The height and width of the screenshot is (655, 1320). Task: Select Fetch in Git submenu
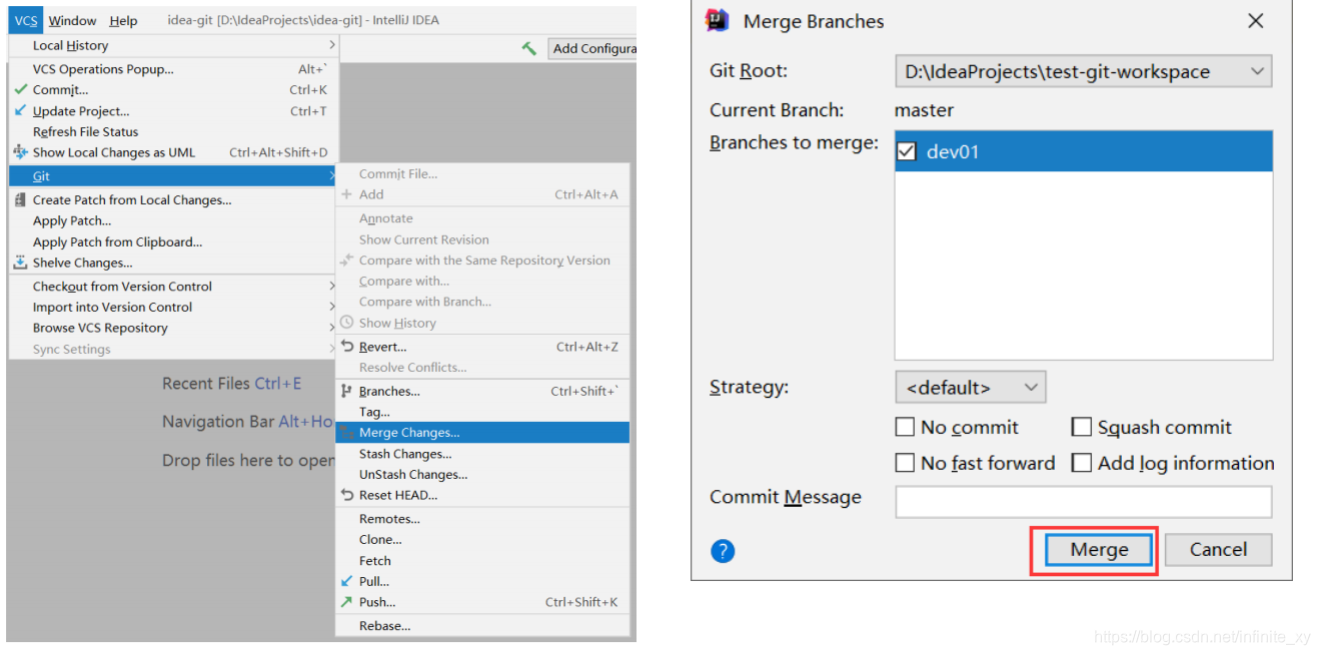point(482,561)
